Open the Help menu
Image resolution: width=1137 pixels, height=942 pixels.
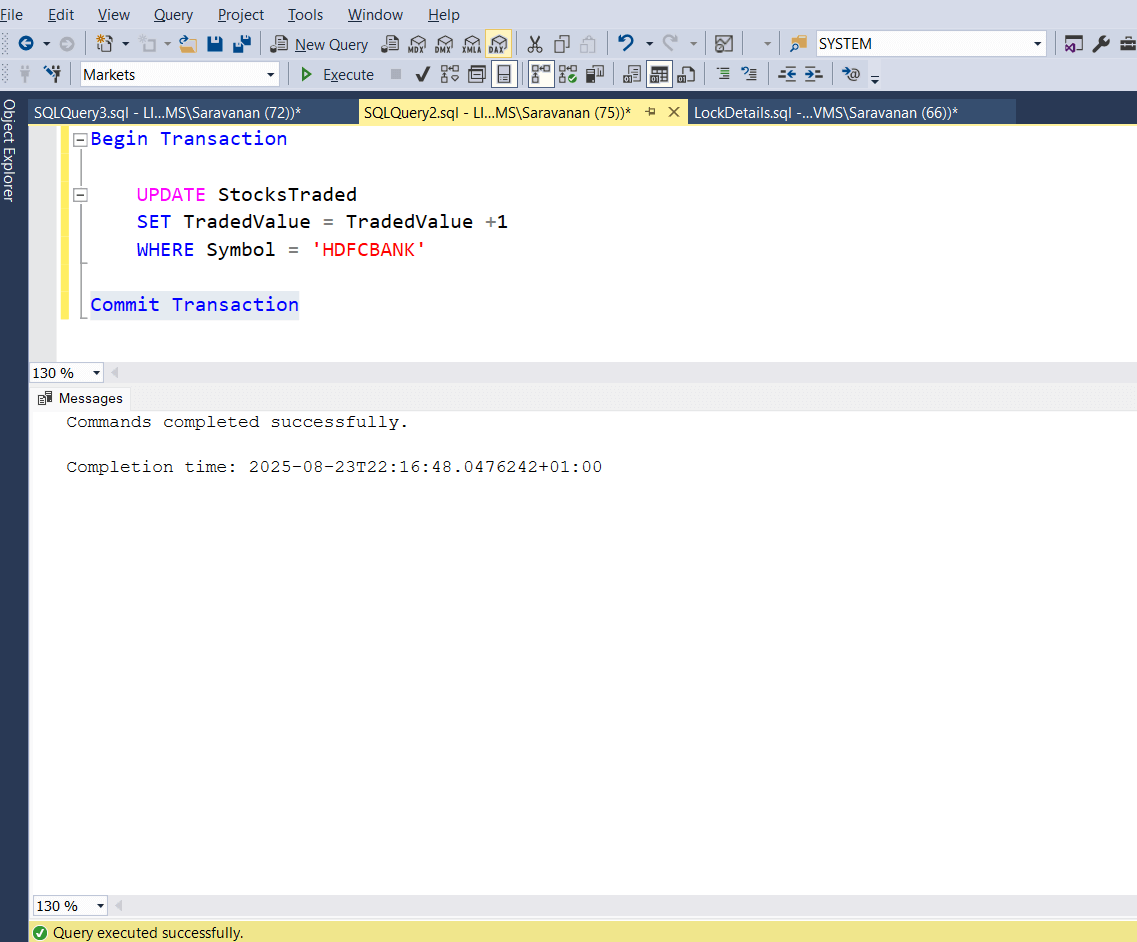tap(443, 15)
